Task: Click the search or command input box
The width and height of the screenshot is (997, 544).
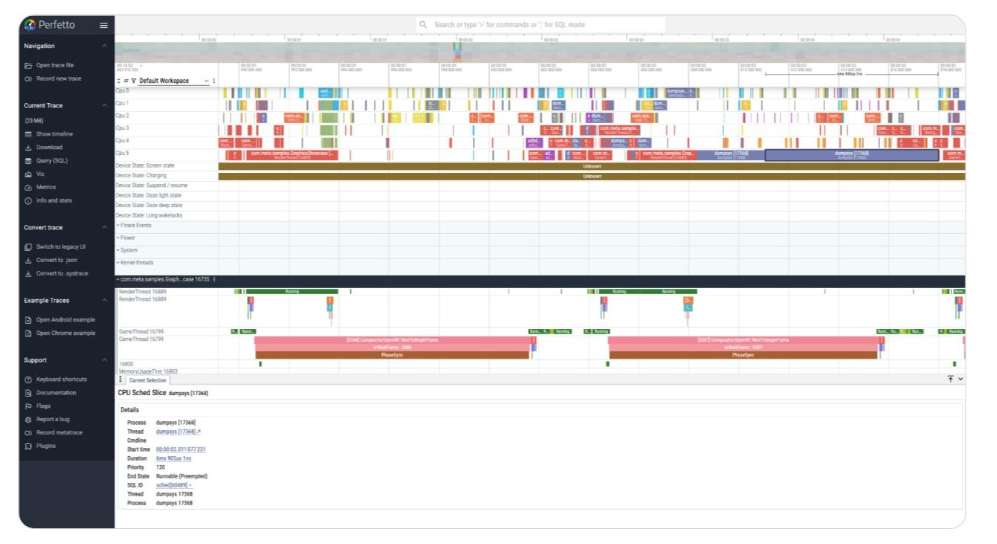Action: click(540, 24)
